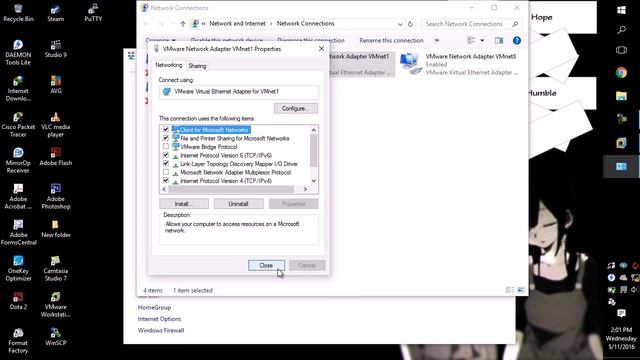Select Internet Download Manager icon
This screenshot has width=640, height=360.
pos(18,89)
